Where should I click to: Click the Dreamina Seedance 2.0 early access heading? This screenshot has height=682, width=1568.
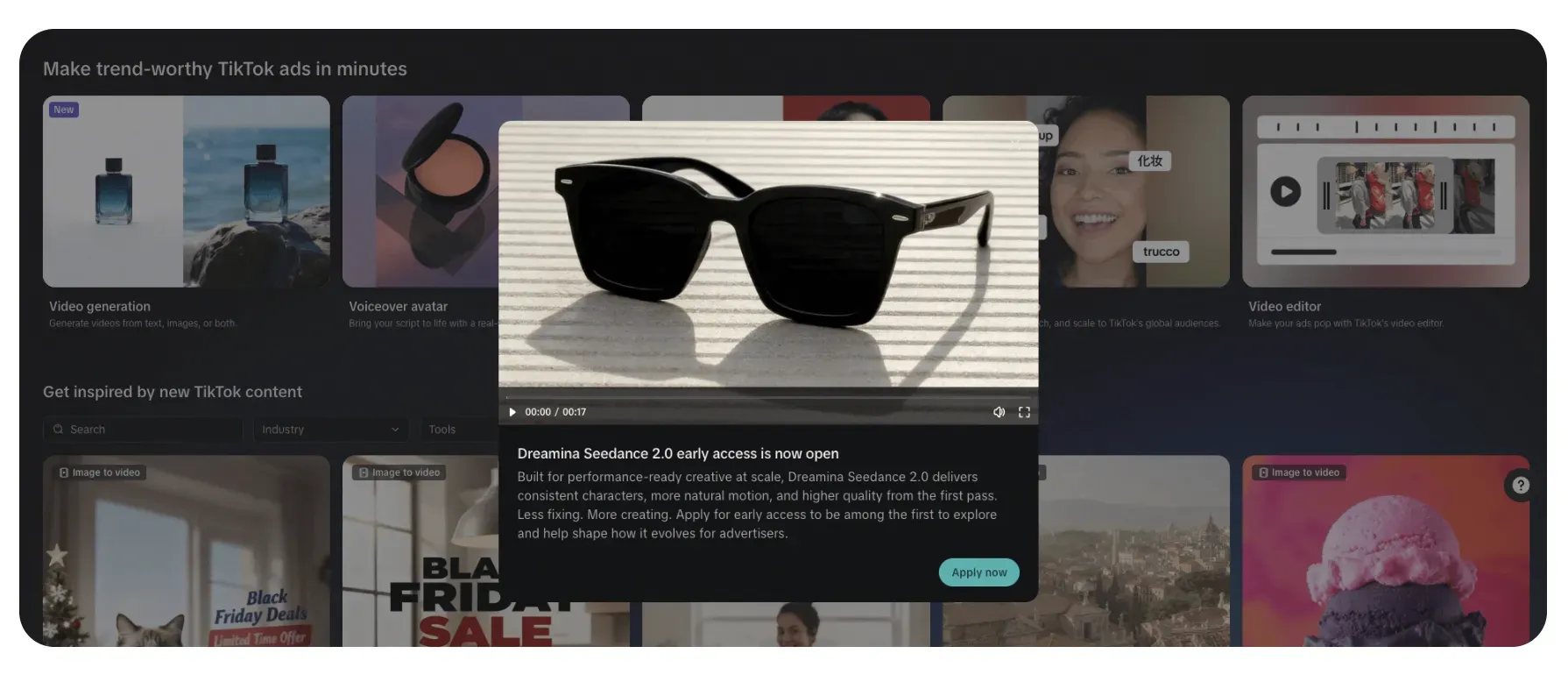tap(678, 453)
